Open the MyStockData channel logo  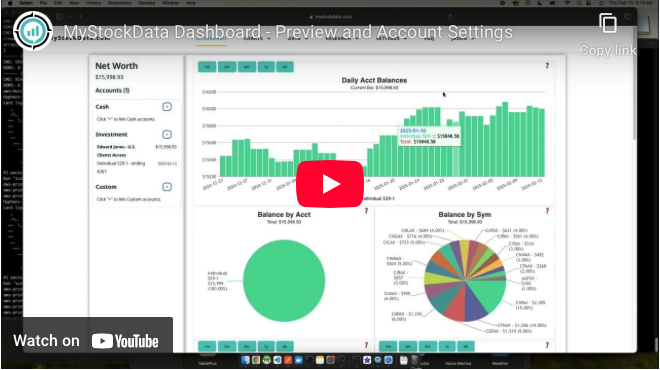pos(33,31)
